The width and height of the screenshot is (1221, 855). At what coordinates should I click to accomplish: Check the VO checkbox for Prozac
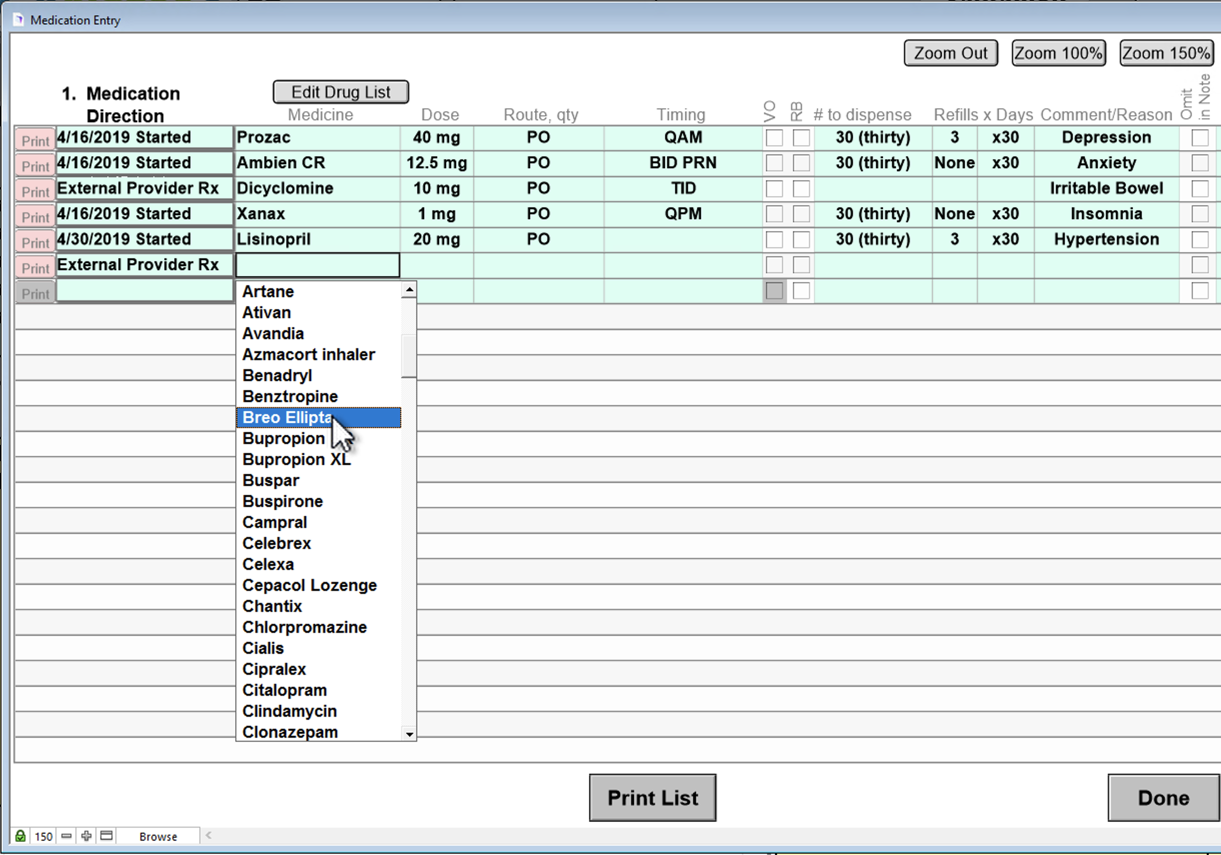(x=774, y=138)
